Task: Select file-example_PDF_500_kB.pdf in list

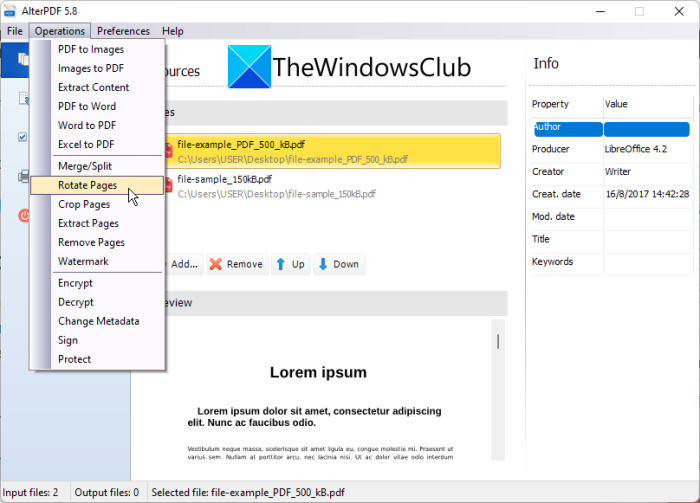Action: click(333, 151)
